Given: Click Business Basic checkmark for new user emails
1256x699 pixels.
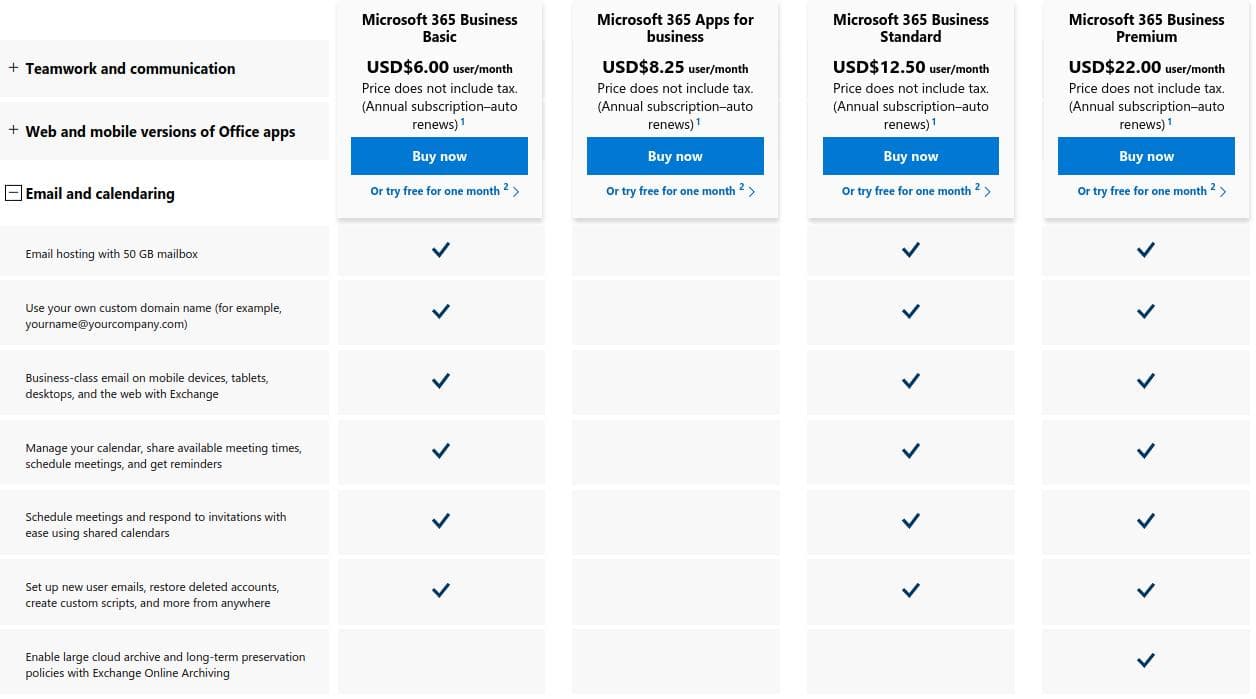Looking at the screenshot, I should click(440, 590).
